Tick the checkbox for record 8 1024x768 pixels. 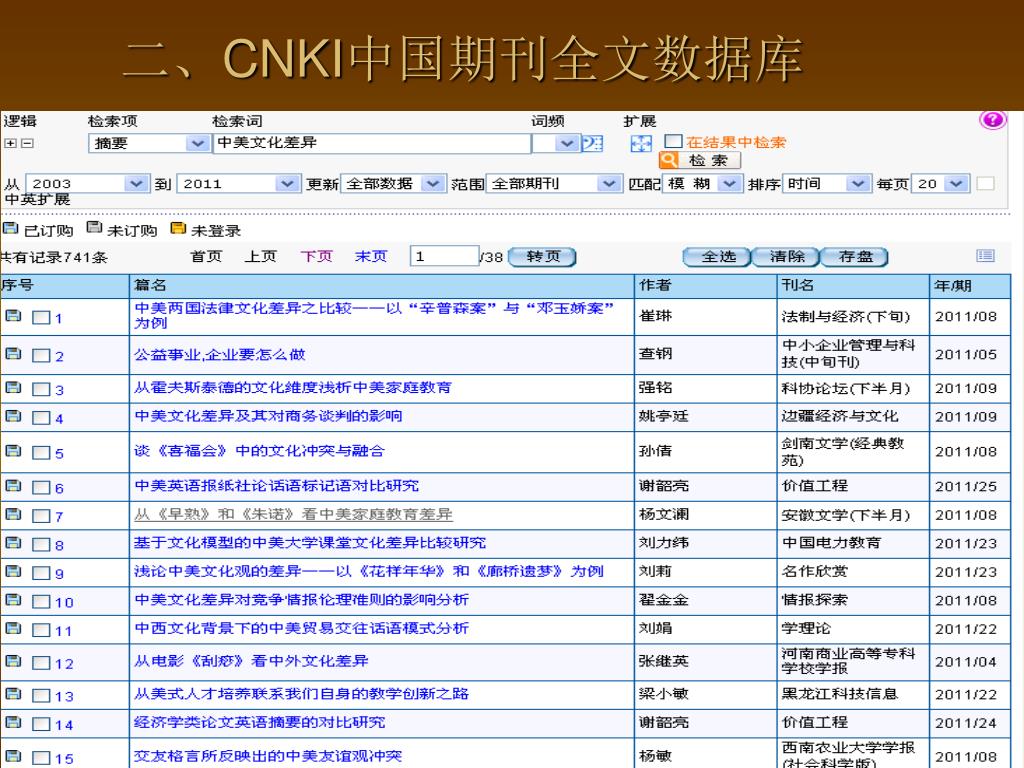(41, 545)
